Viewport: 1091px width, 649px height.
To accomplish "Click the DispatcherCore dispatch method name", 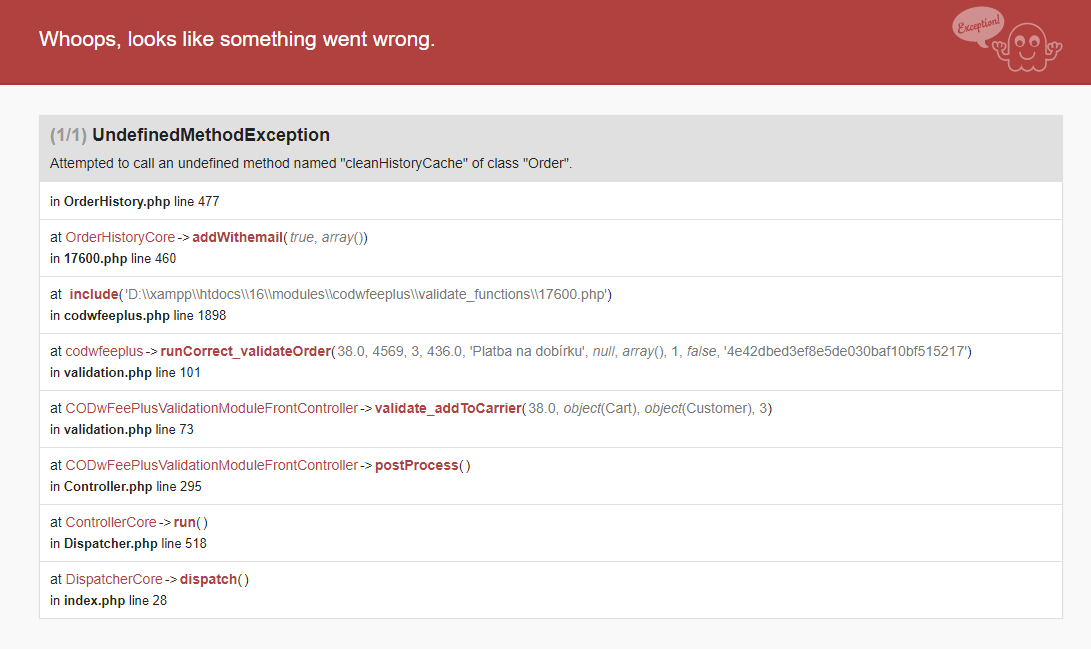I will 208,579.
